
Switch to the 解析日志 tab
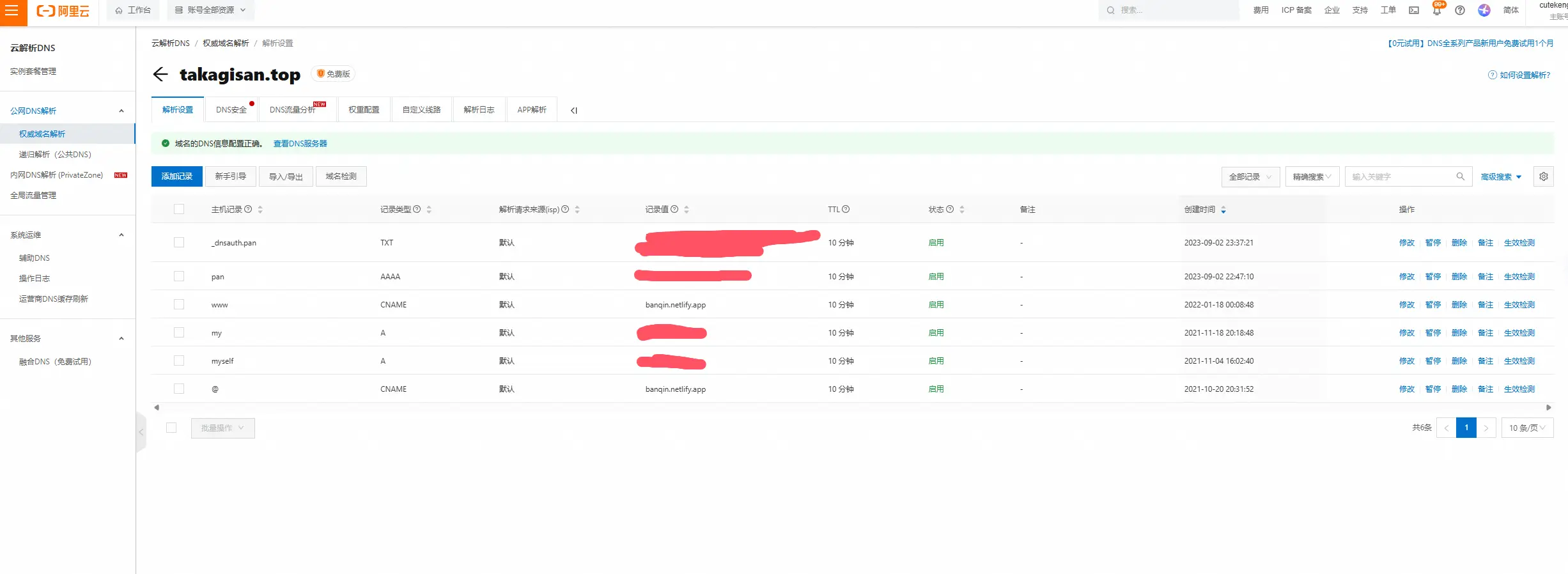pyautogui.click(x=479, y=110)
